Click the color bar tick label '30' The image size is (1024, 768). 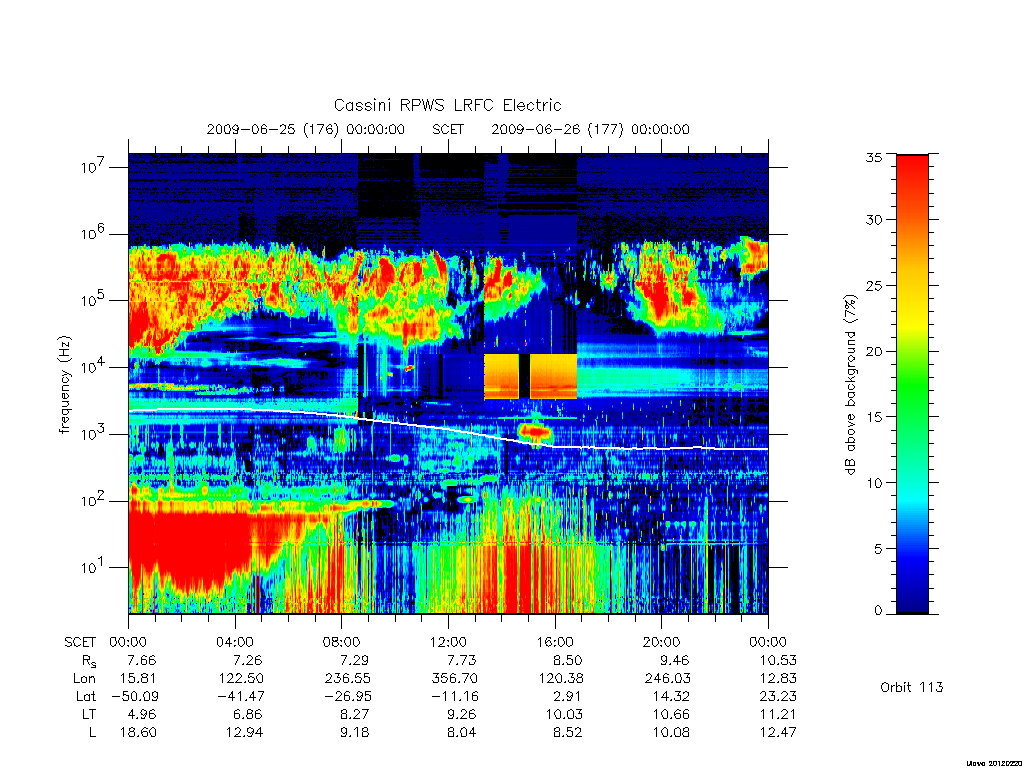point(874,219)
